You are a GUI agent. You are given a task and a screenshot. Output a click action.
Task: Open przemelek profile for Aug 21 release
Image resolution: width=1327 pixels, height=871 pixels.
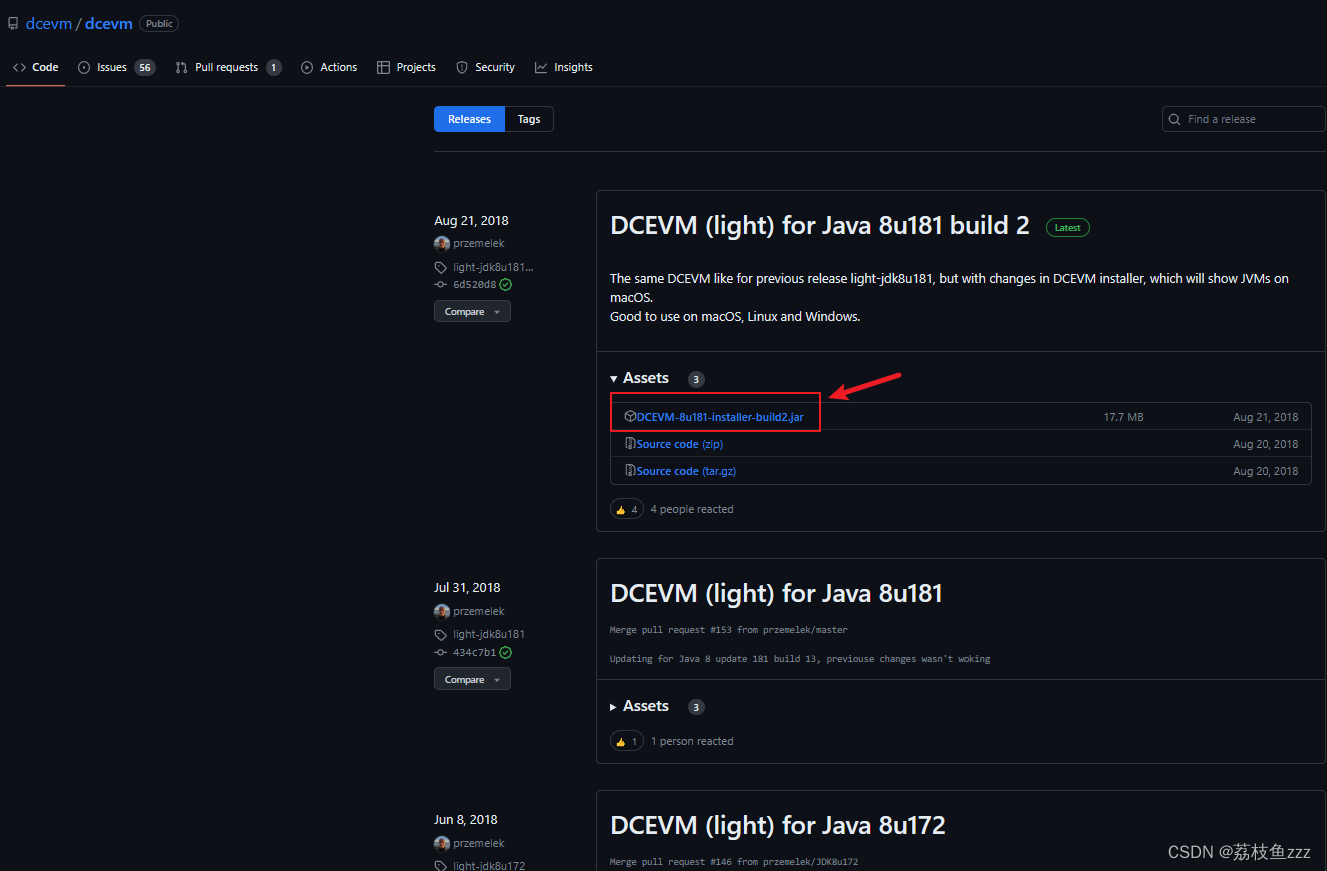click(x=479, y=243)
